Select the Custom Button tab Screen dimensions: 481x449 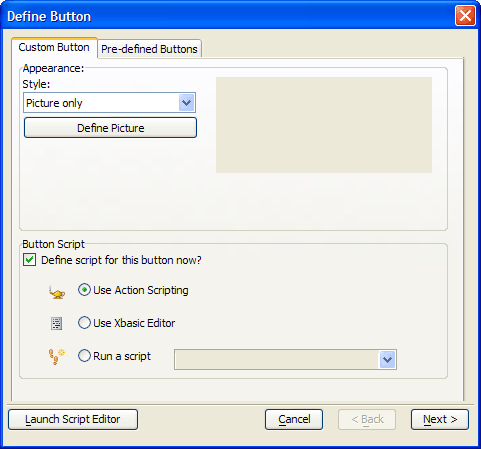click(54, 47)
